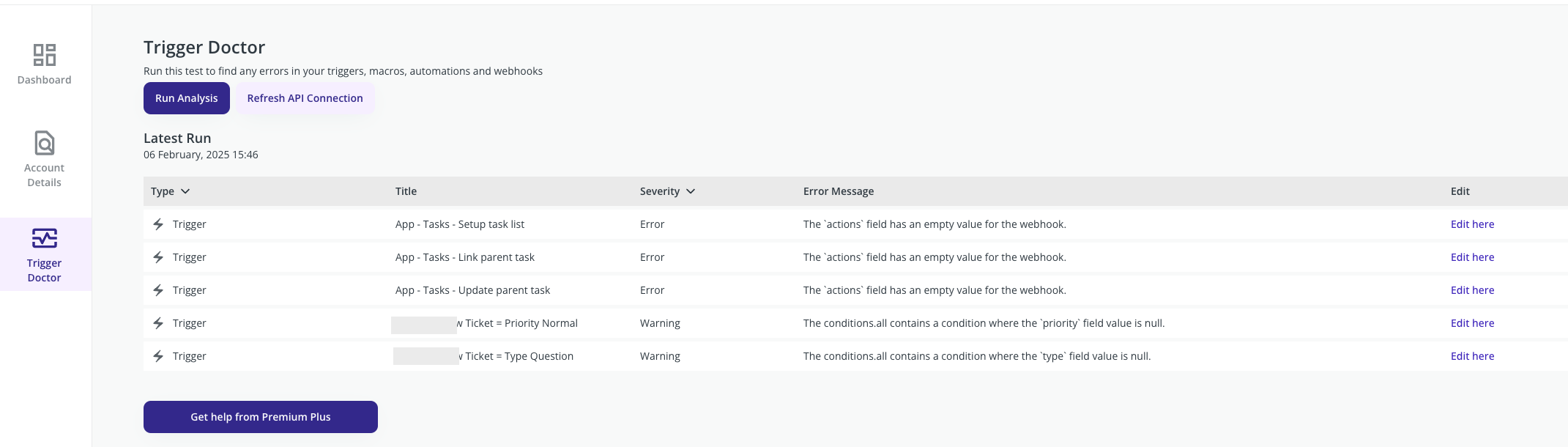
Task: Click lightning icon in Priority Normal row
Action: coord(158,323)
